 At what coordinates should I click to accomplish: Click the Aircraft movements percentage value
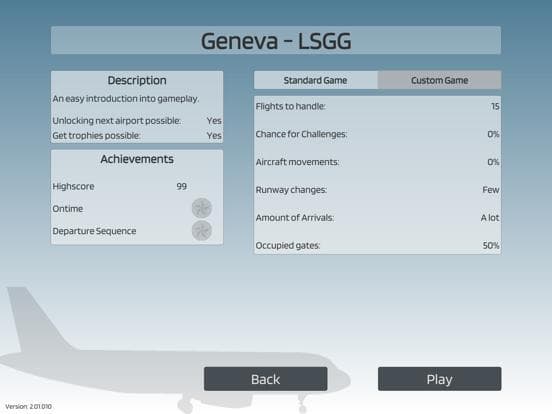pyautogui.click(x=493, y=162)
